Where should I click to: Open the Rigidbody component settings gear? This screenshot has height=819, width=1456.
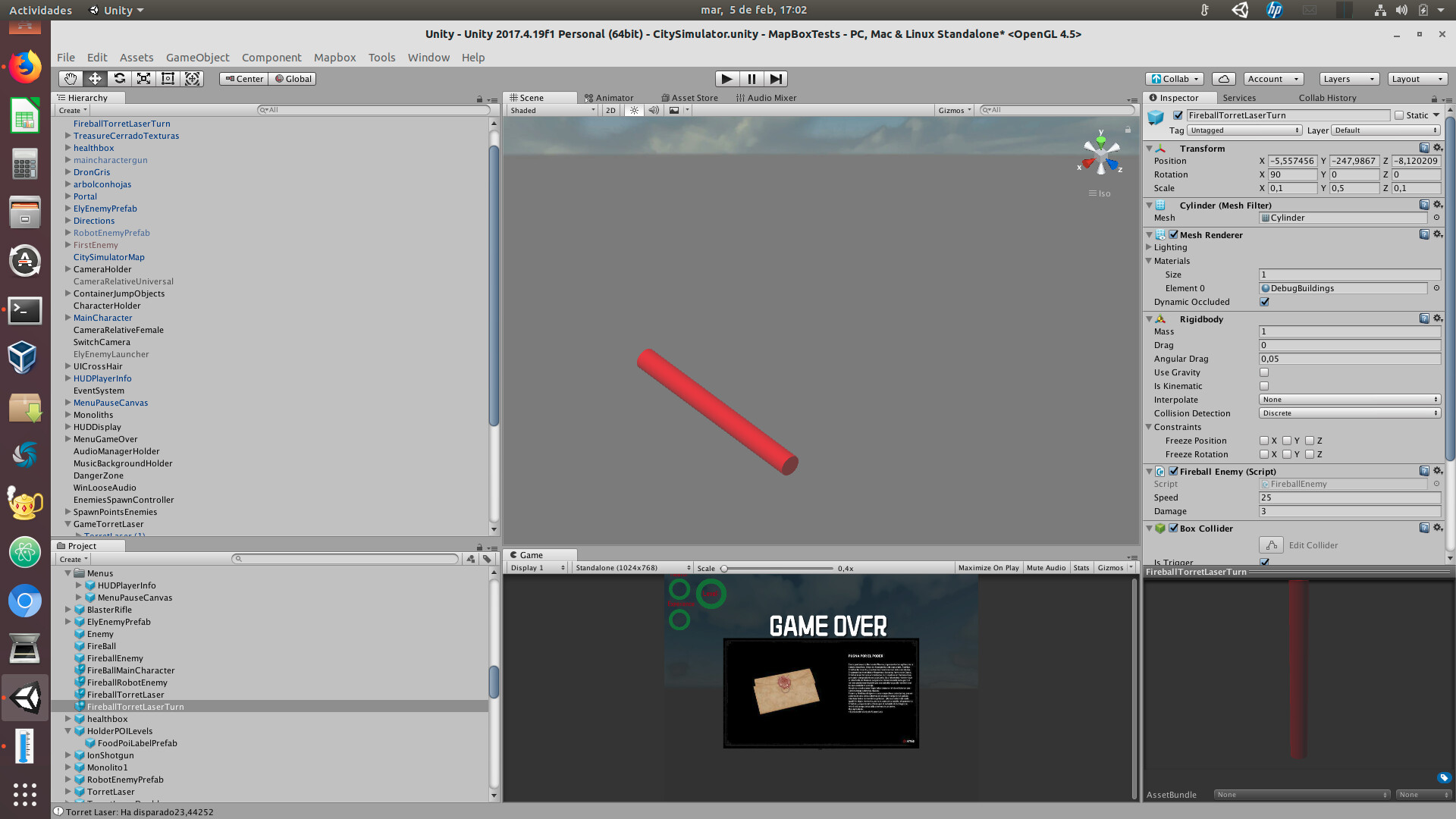[1438, 318]
